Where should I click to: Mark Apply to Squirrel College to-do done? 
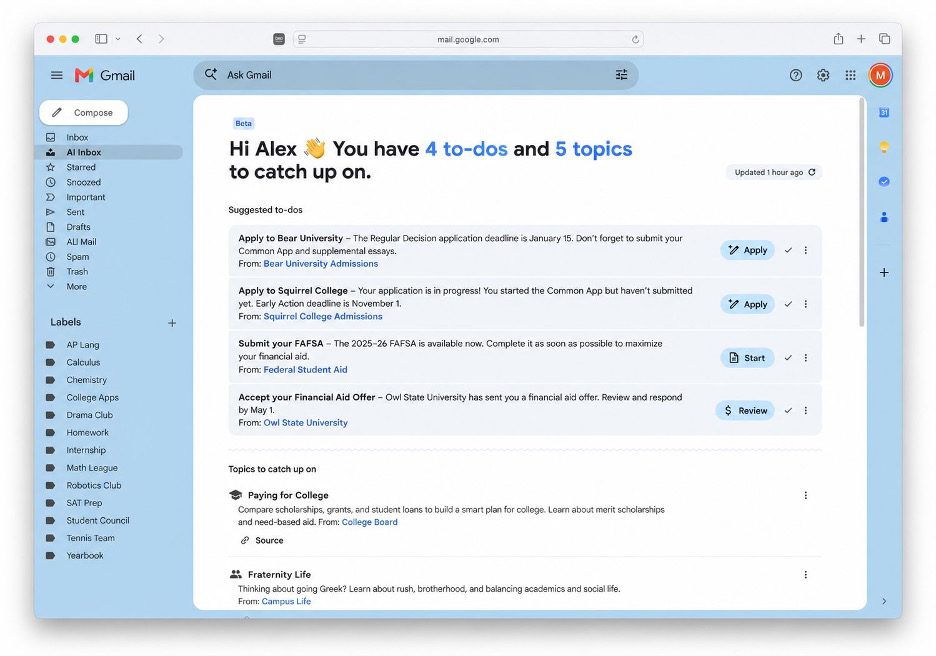tap(788, 304)
